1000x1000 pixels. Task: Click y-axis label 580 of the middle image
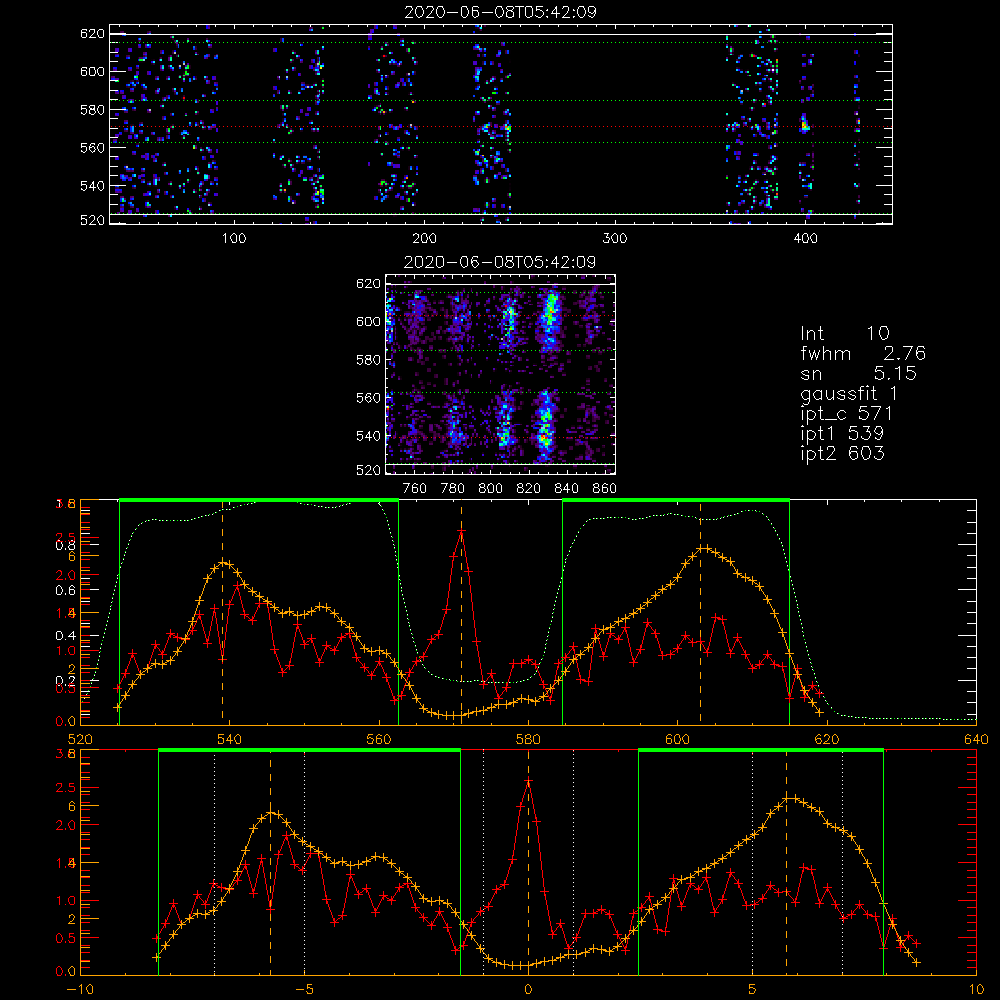[369, 360]
